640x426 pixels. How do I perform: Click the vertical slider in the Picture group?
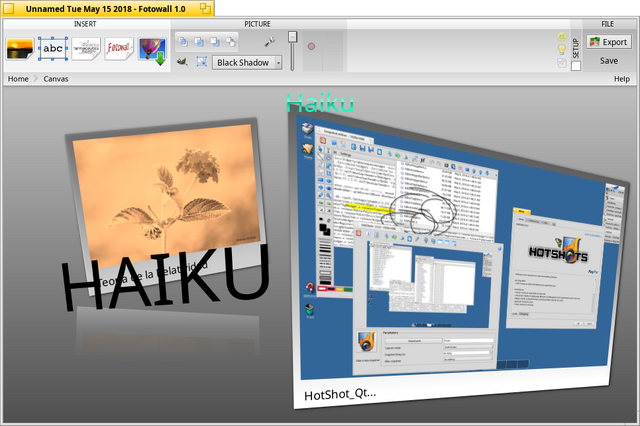click(x=292, y=51)
